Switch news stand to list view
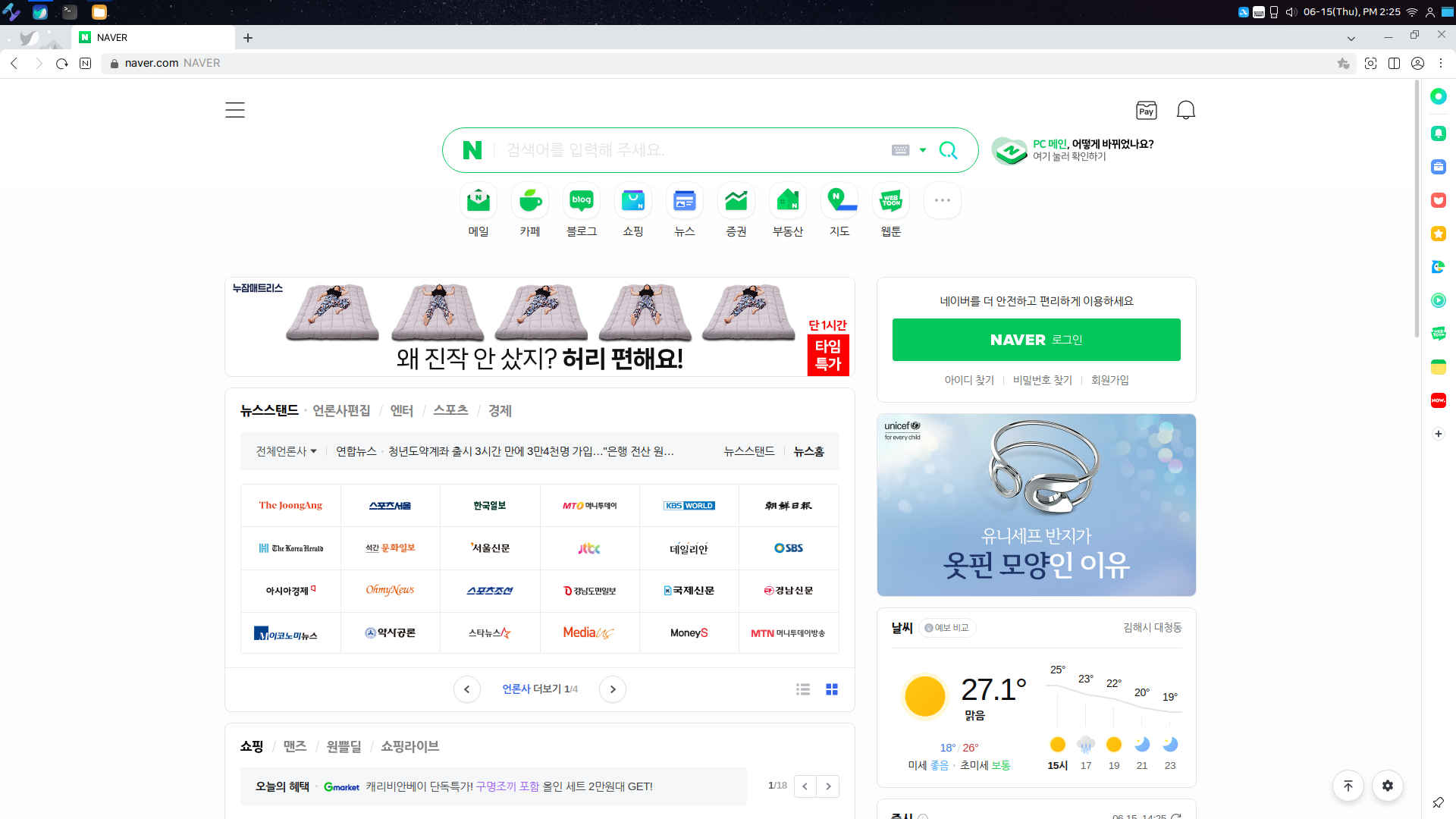Image resolution: width=1456 pixels, height=819 pixels. (x=803, y=689)
